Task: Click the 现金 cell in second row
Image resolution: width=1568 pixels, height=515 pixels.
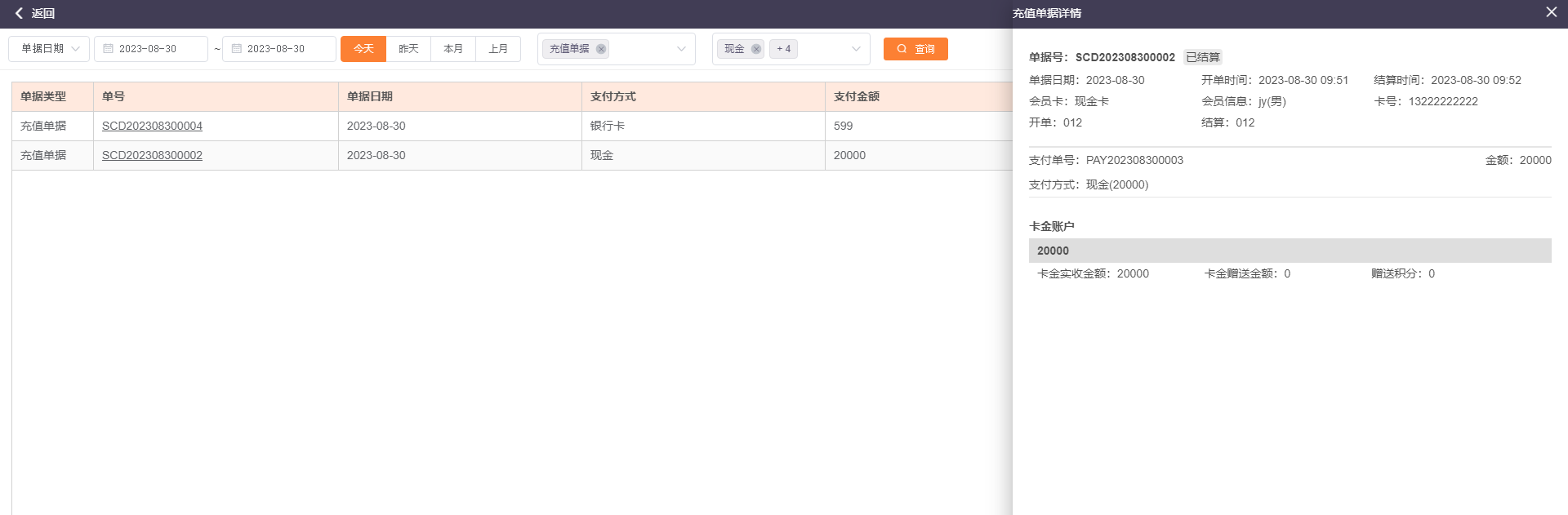Action: tap(703, 155)
